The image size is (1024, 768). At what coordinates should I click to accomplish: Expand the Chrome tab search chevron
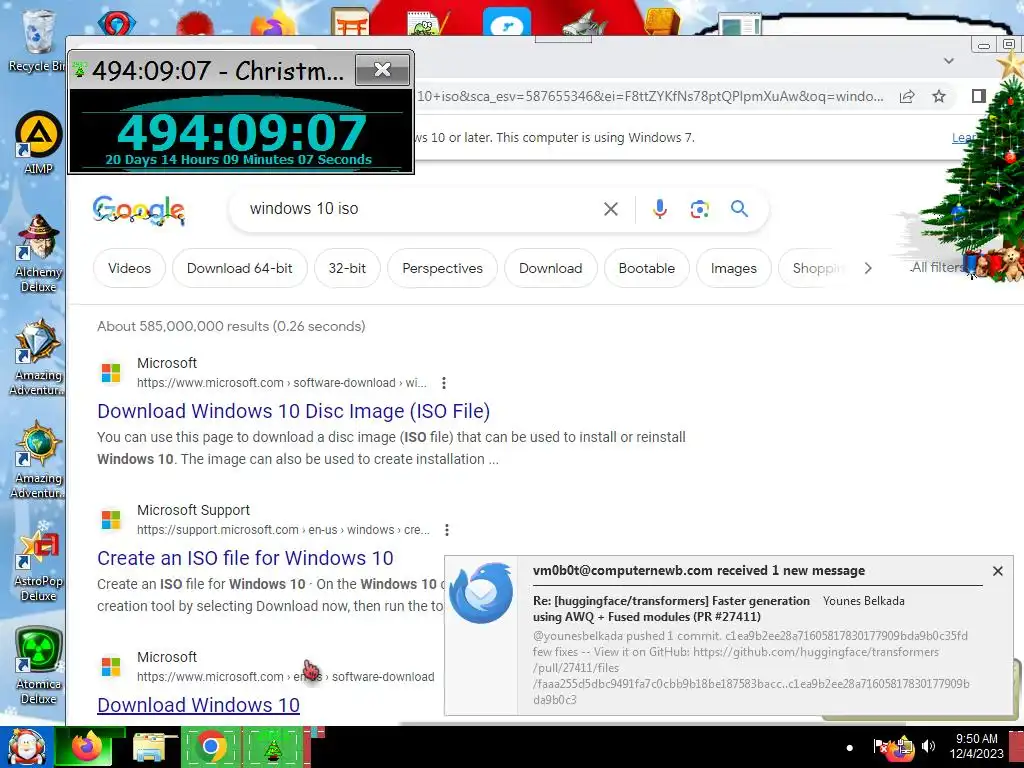pyautogui.click(x=949, y=61)
